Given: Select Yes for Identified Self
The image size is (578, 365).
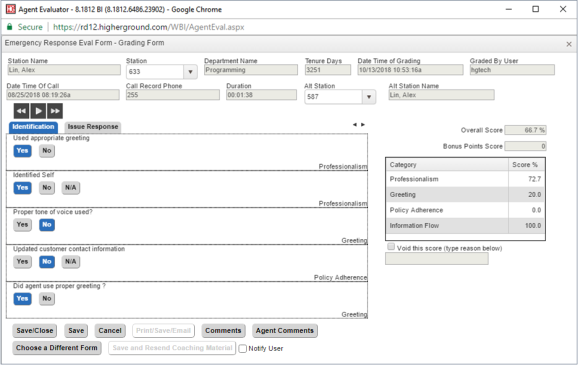Looking at the screenshot, I should point(22,188).
